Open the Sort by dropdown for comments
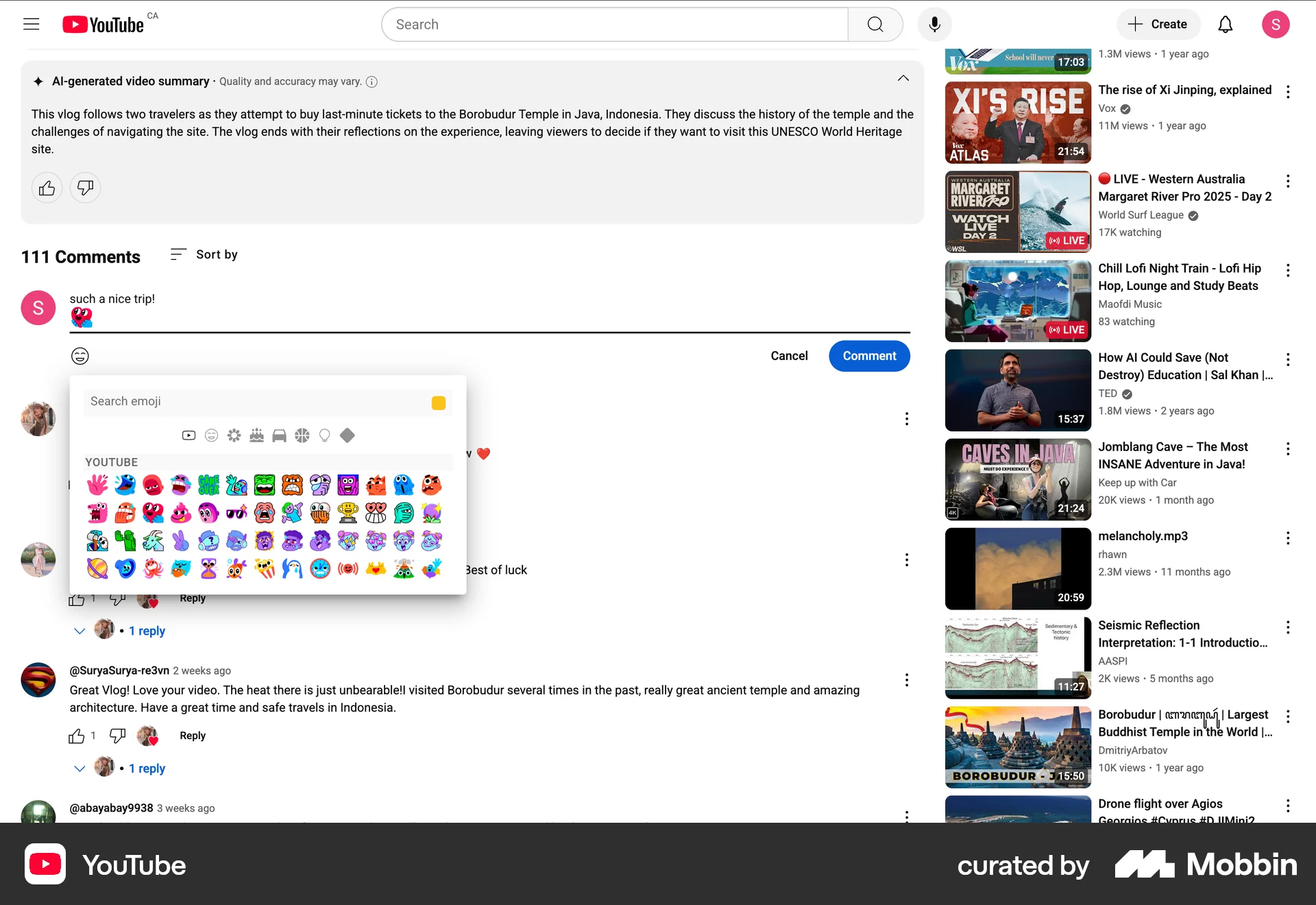This screenshot has width=1316, height=905. pyautogui.click(x=204, y=254)
